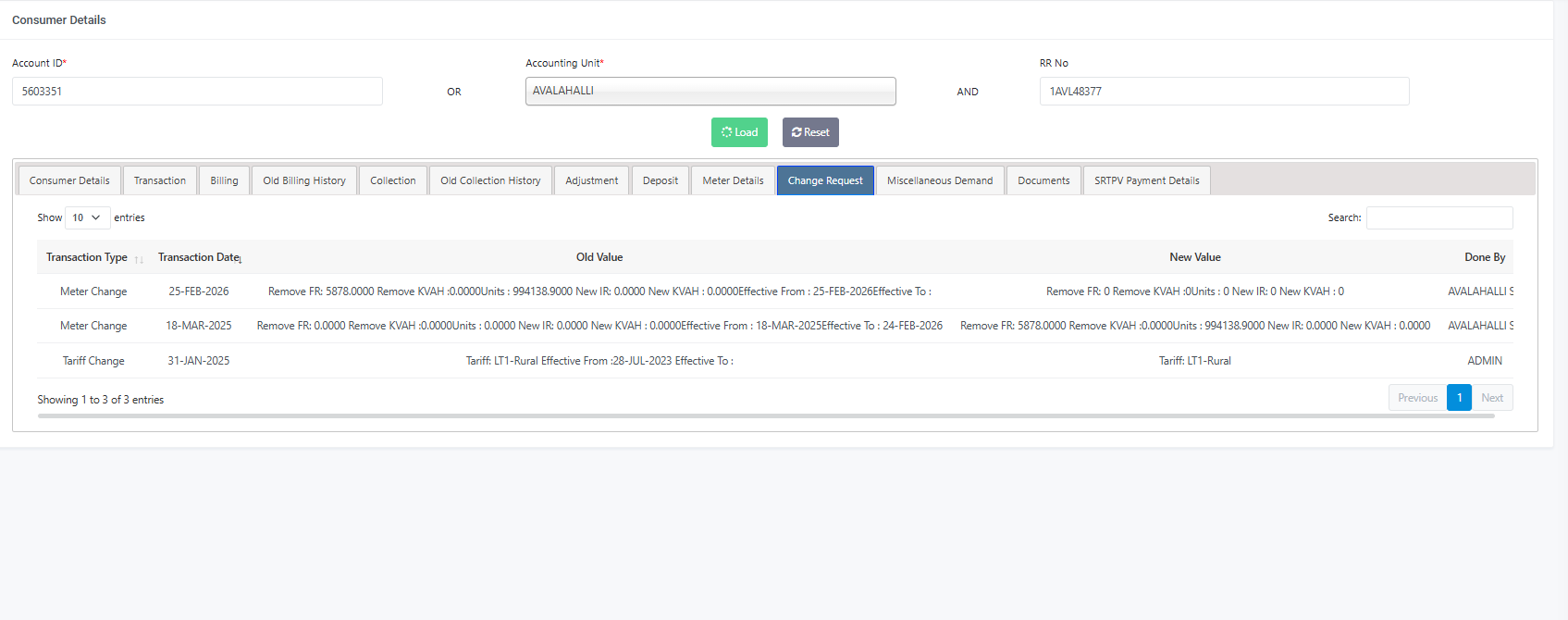Click 'Showing 1 to 3 of 3 entries' text

[x=101, y=400]
